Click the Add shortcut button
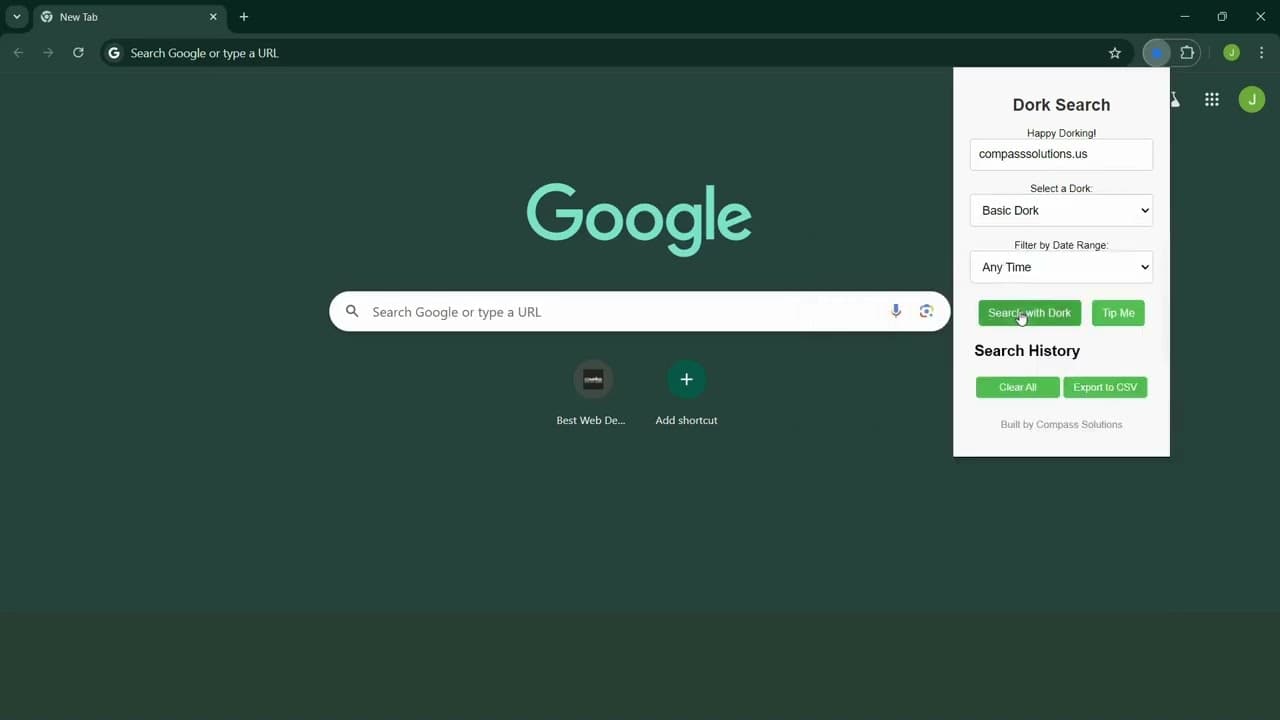Viewport: 1280px width, 720px height. pos(686,393)
